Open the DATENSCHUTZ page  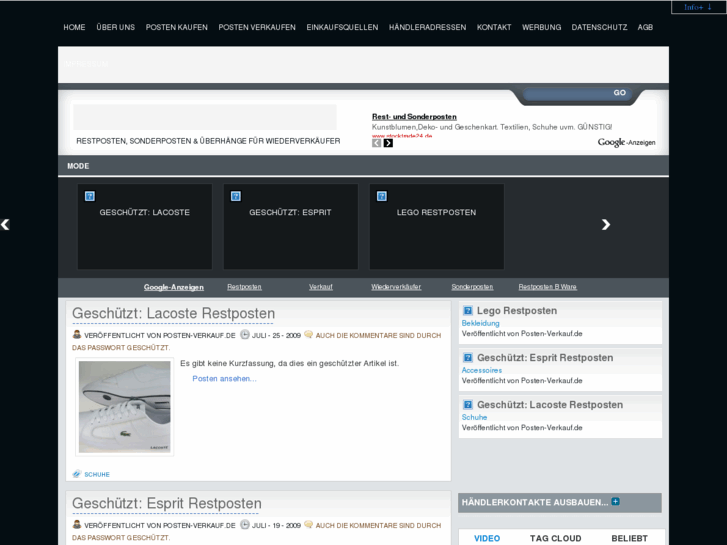(x=599, y=27)
